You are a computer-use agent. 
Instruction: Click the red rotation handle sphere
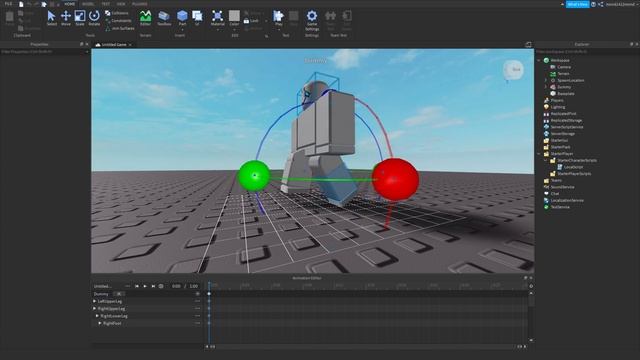pyautogui.click(x=395, y=180)
